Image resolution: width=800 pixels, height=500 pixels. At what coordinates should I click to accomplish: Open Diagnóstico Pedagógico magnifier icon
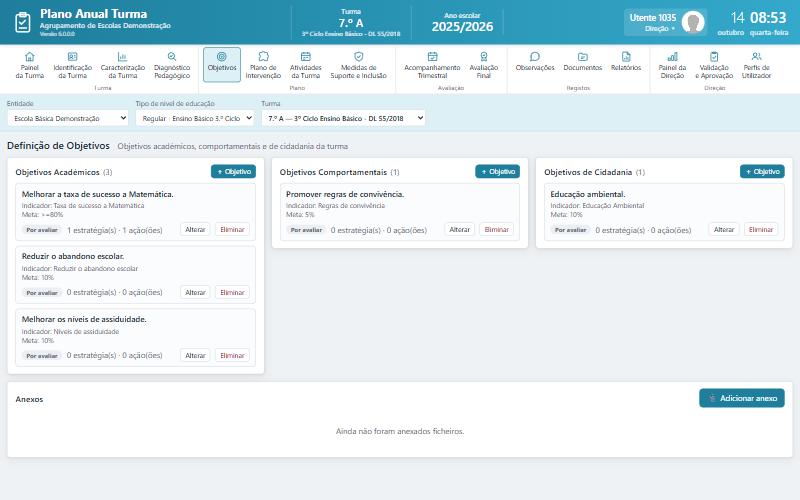pos(172,56)
